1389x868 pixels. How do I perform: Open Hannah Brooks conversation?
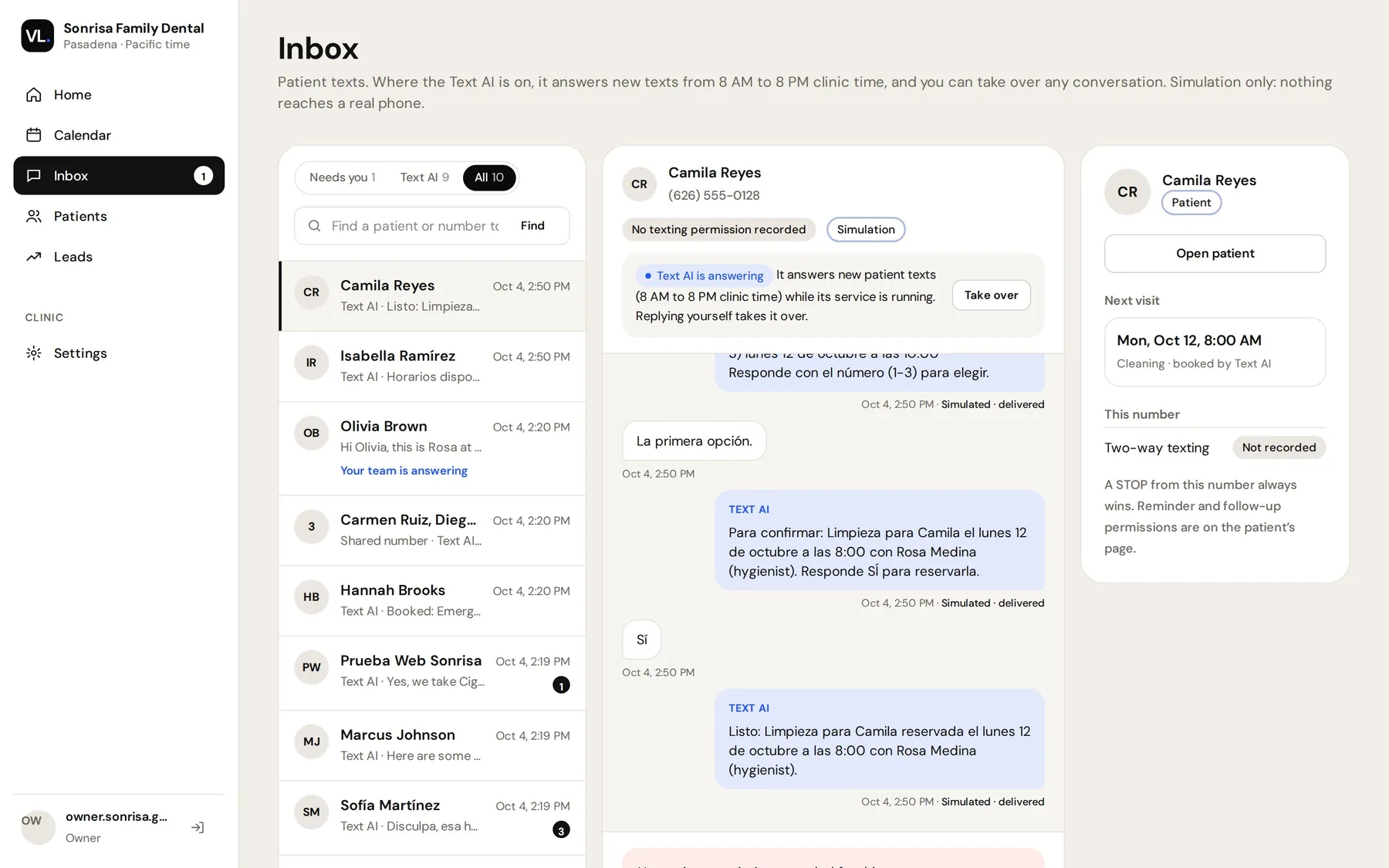(x=432, y=600)
